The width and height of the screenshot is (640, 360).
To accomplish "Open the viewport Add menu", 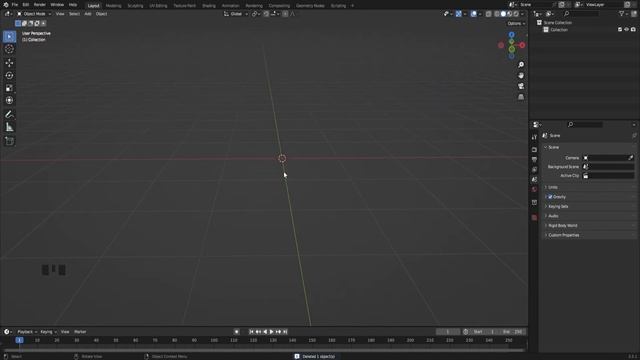I will pos(88,14).
